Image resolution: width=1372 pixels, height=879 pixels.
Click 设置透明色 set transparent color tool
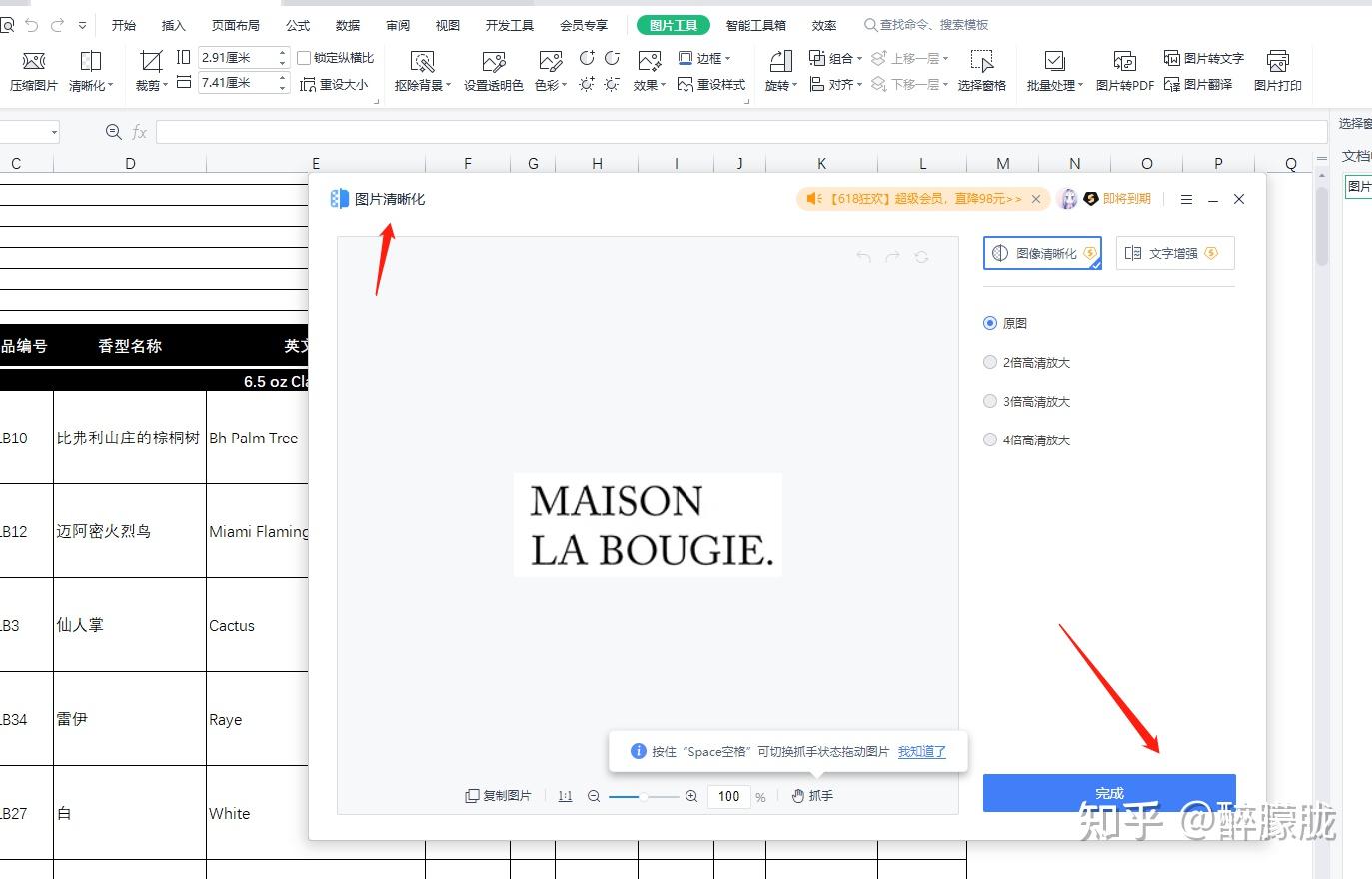click(x=494, y=71)
